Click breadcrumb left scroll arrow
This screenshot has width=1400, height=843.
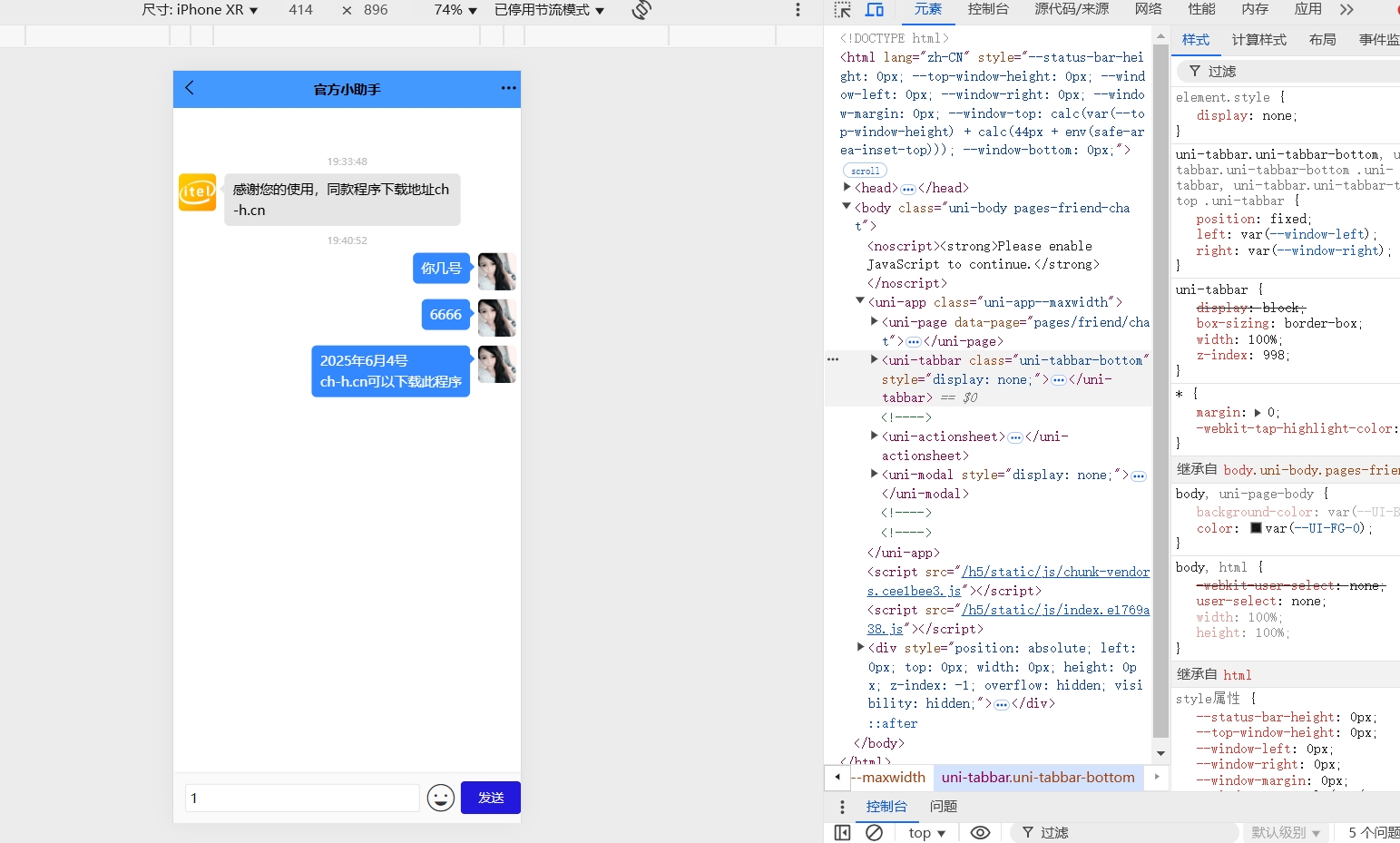pos(837,777)
